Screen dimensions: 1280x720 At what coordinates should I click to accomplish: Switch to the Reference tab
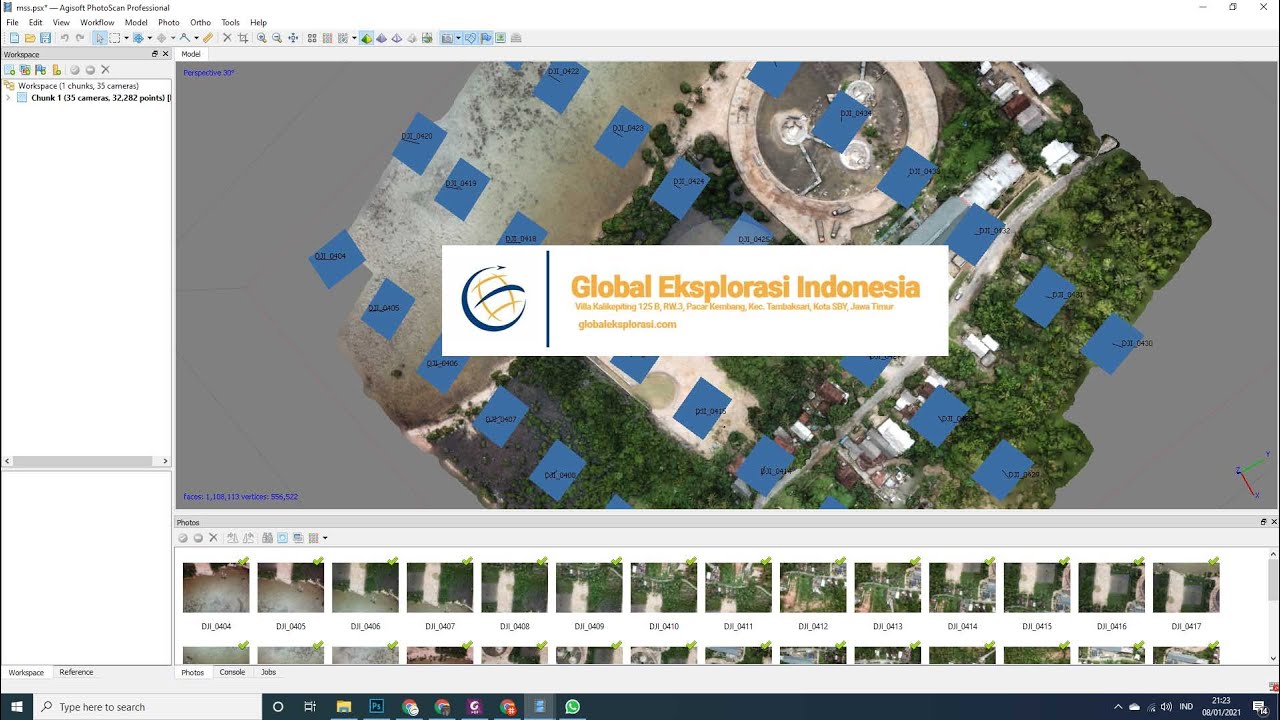(x=76, y=672)
